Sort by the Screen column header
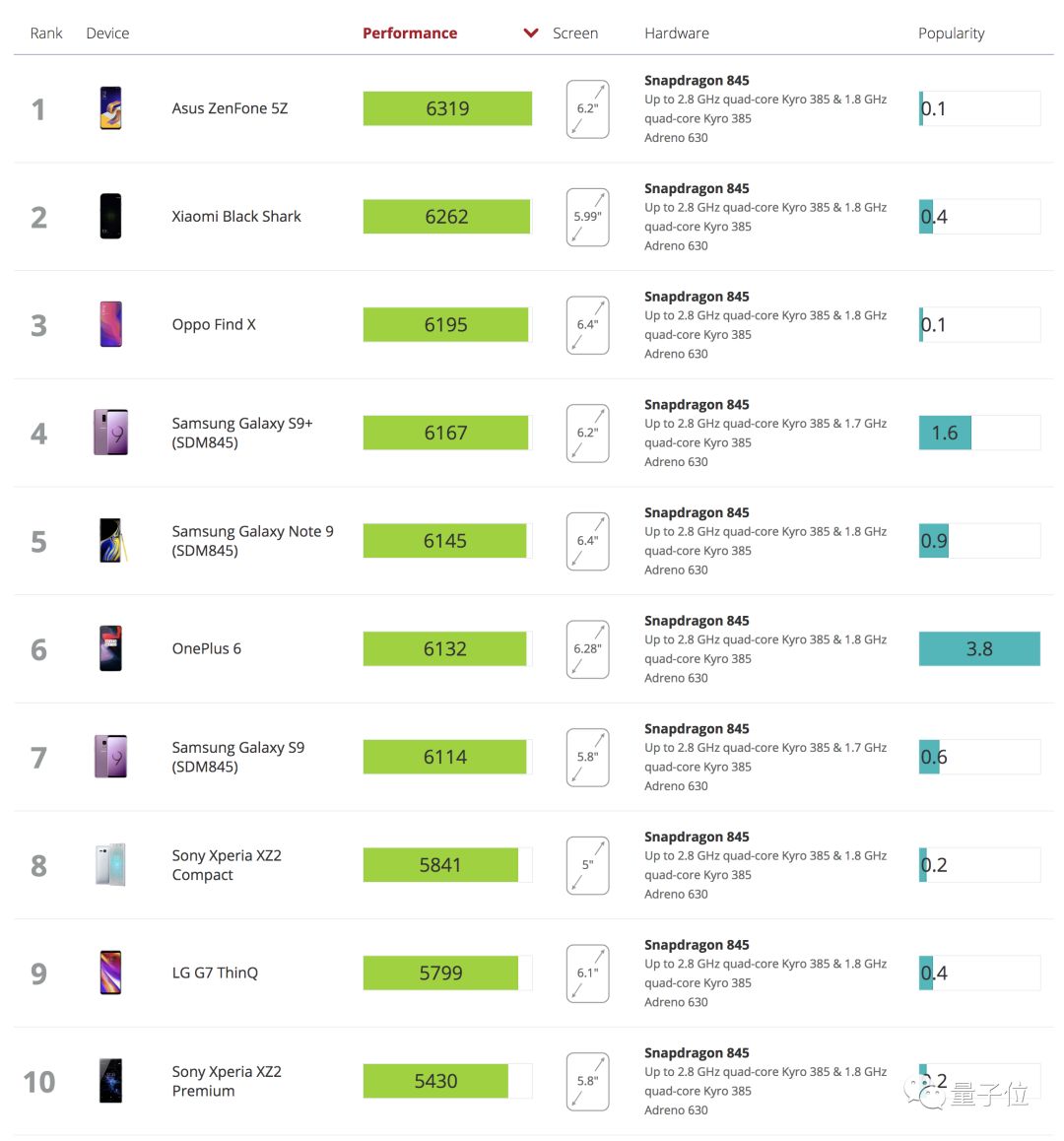Screen dimensions: 1064x1141 [x=575, y=34]
